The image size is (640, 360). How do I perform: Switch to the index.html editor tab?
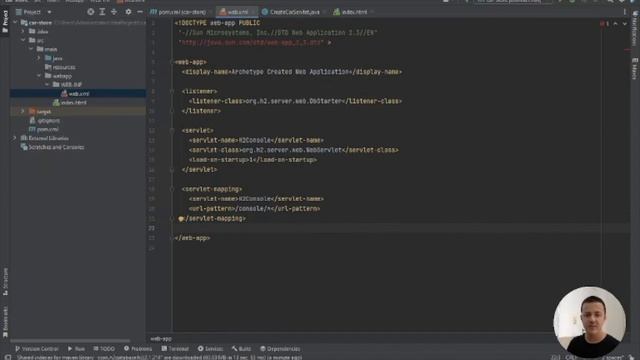(x=353, y=12)
